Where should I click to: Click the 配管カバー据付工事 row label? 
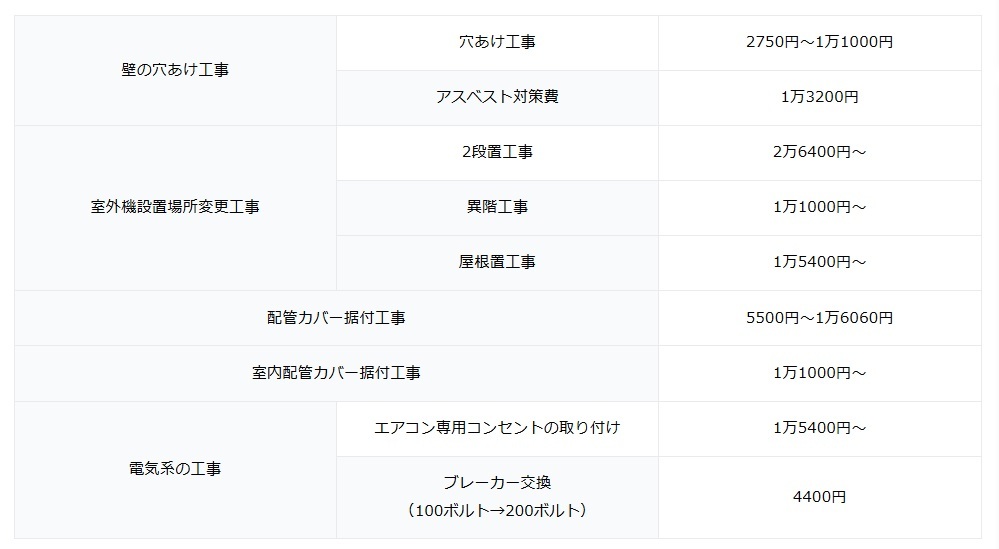(336, 318)
